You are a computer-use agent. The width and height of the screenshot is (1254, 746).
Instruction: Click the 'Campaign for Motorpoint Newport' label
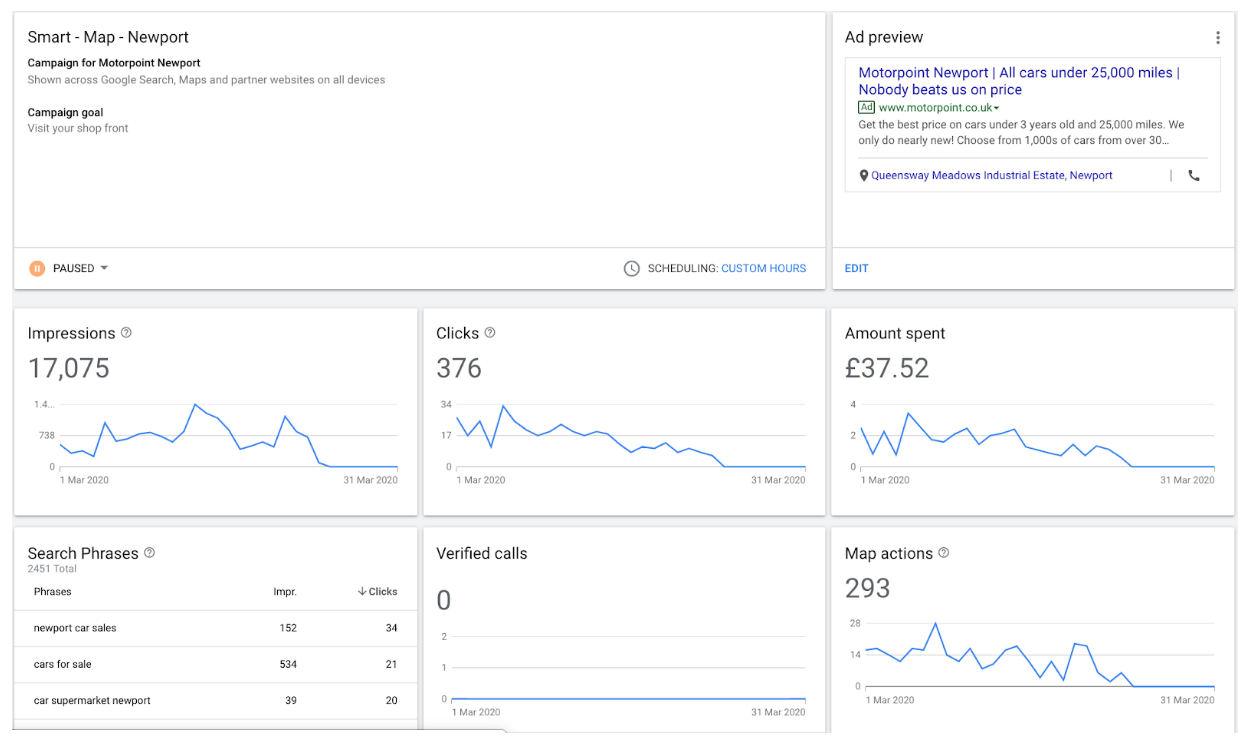114,63
